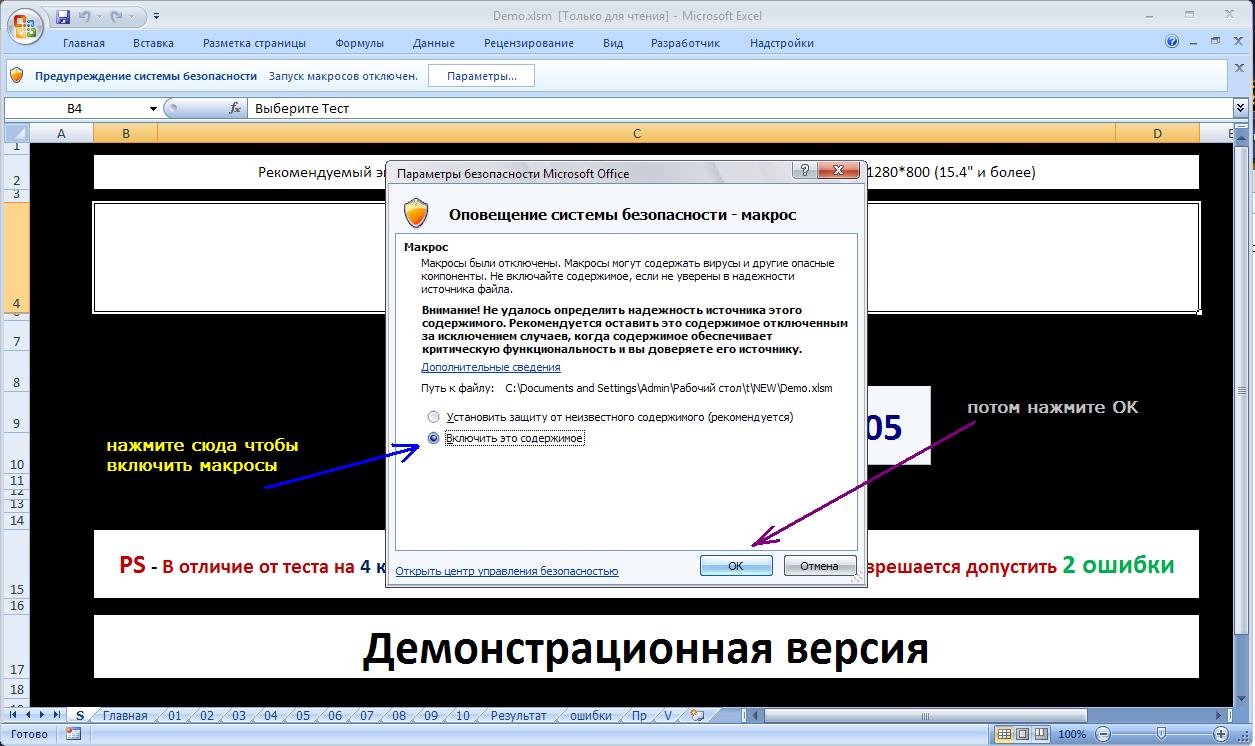
Task: Select column D header
Action: pos(1157,133)
